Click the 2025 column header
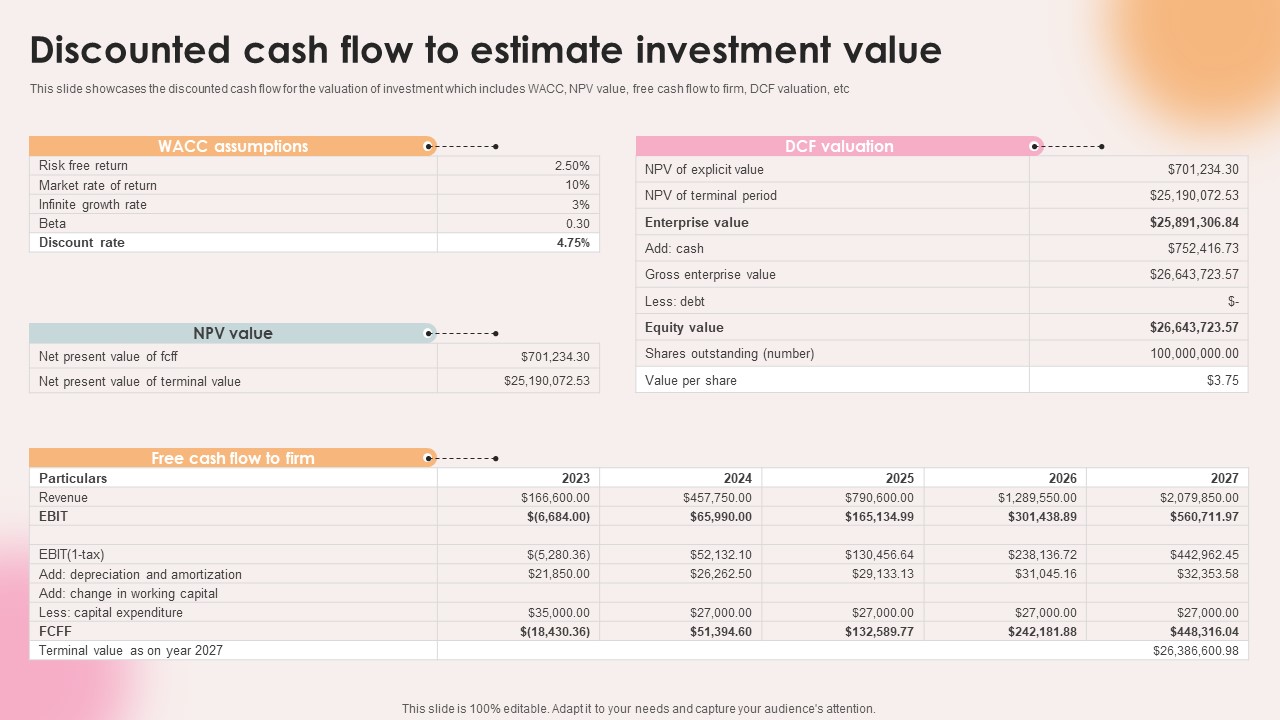 tap(900, 478)
